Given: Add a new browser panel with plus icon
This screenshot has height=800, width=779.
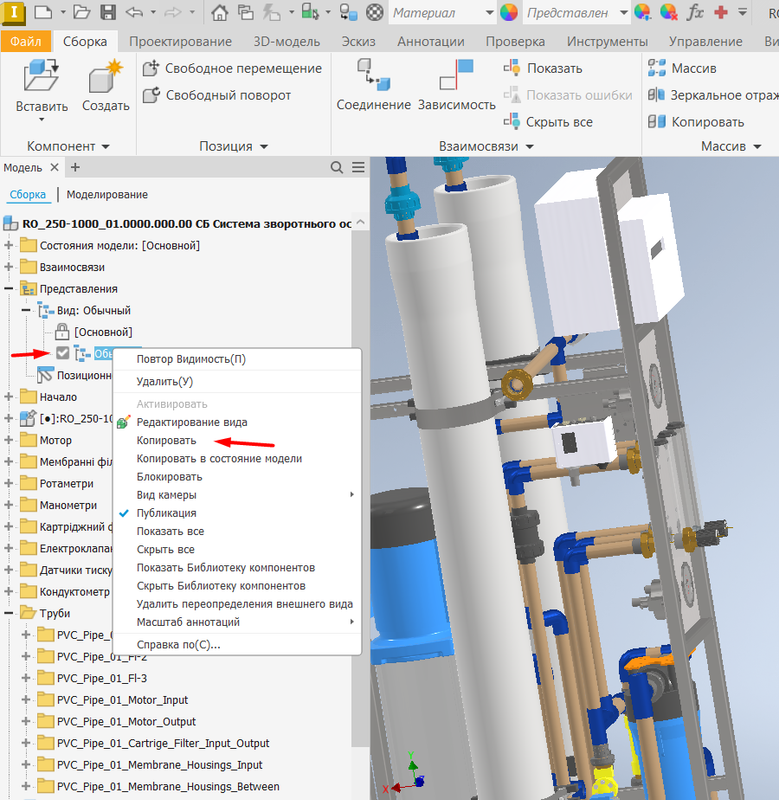Looking at the screenshot, I should (75, 167).
